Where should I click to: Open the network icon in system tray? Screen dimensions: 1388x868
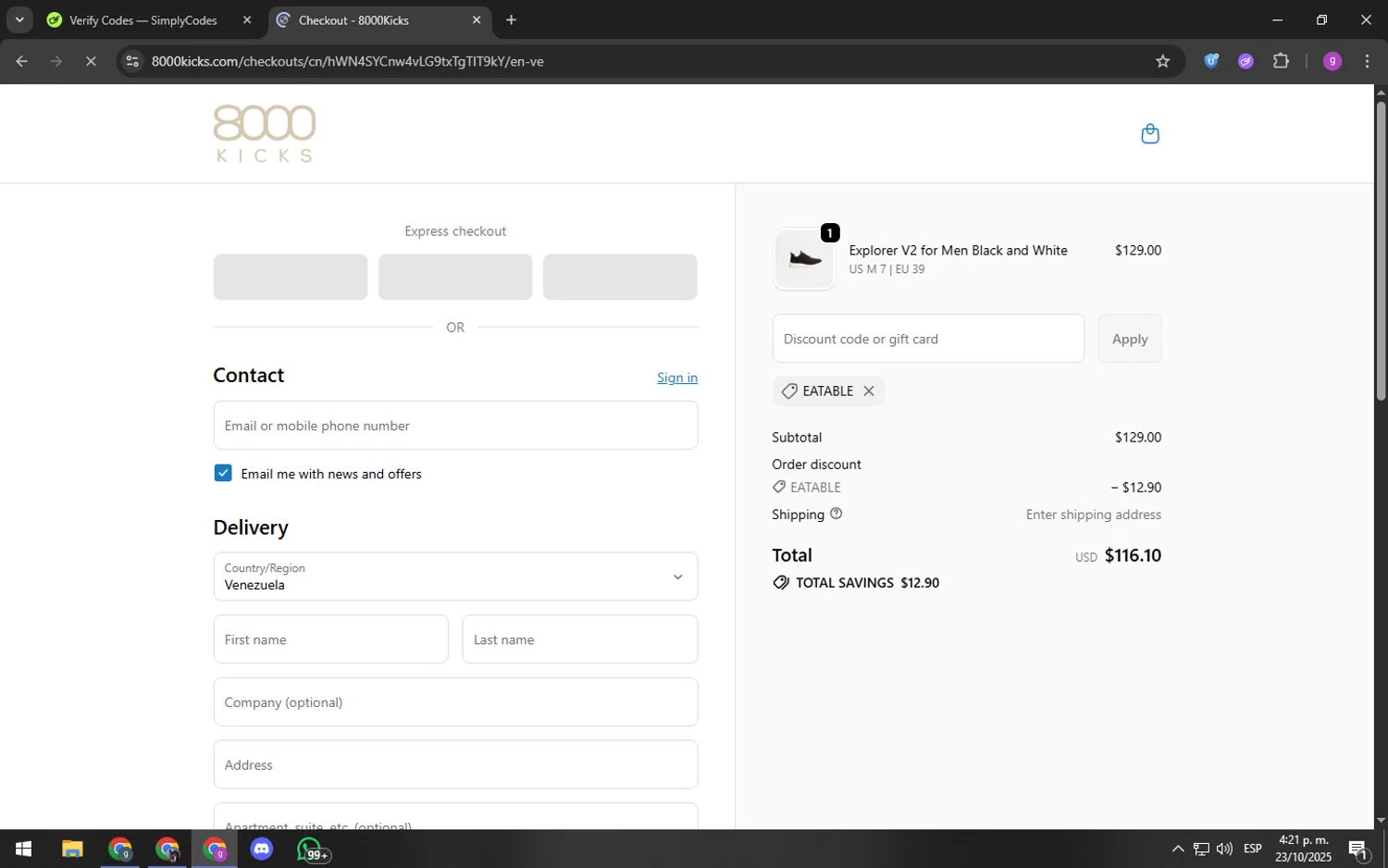[1201, 849]
